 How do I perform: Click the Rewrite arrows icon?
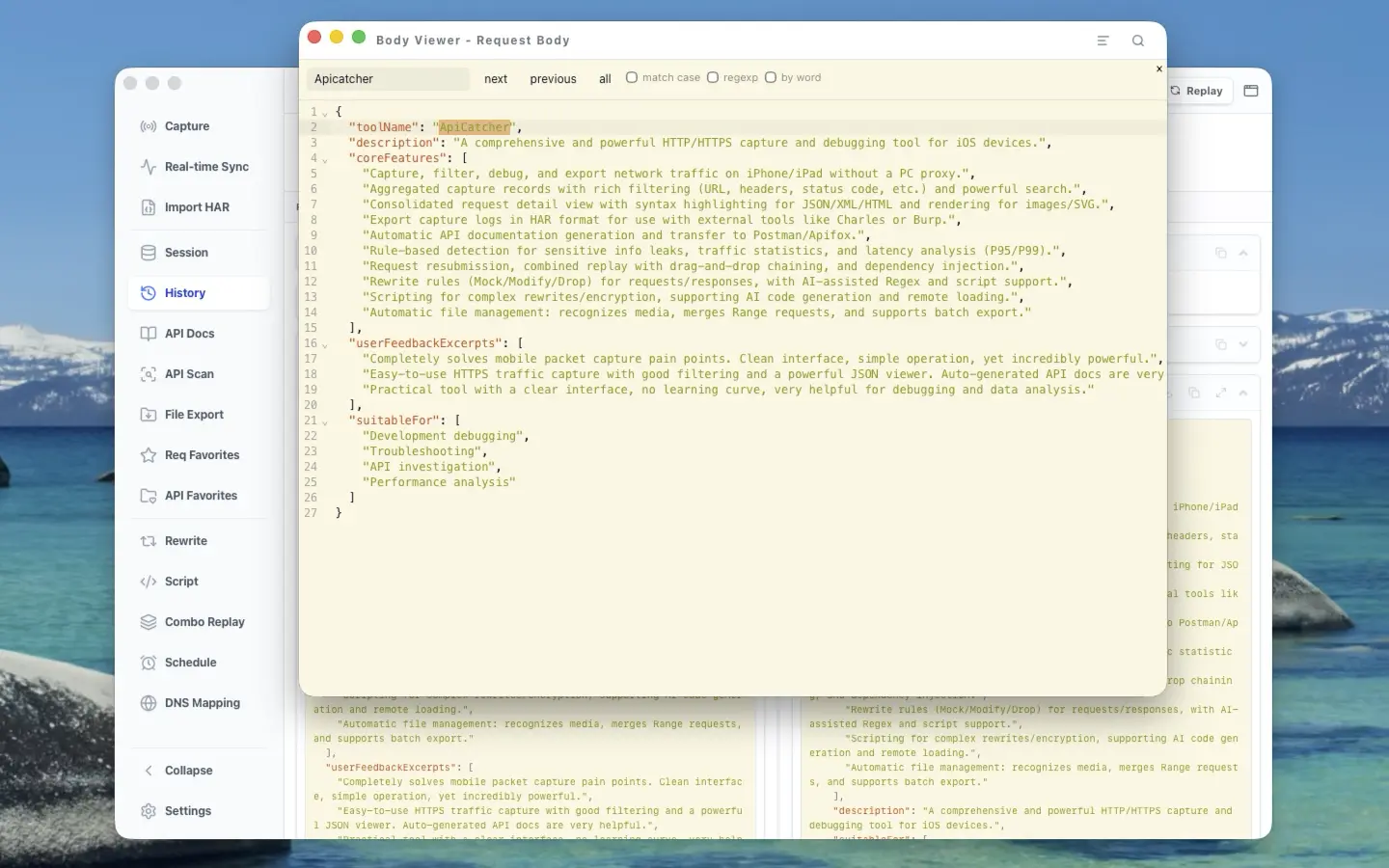click(x=149, y=541)
